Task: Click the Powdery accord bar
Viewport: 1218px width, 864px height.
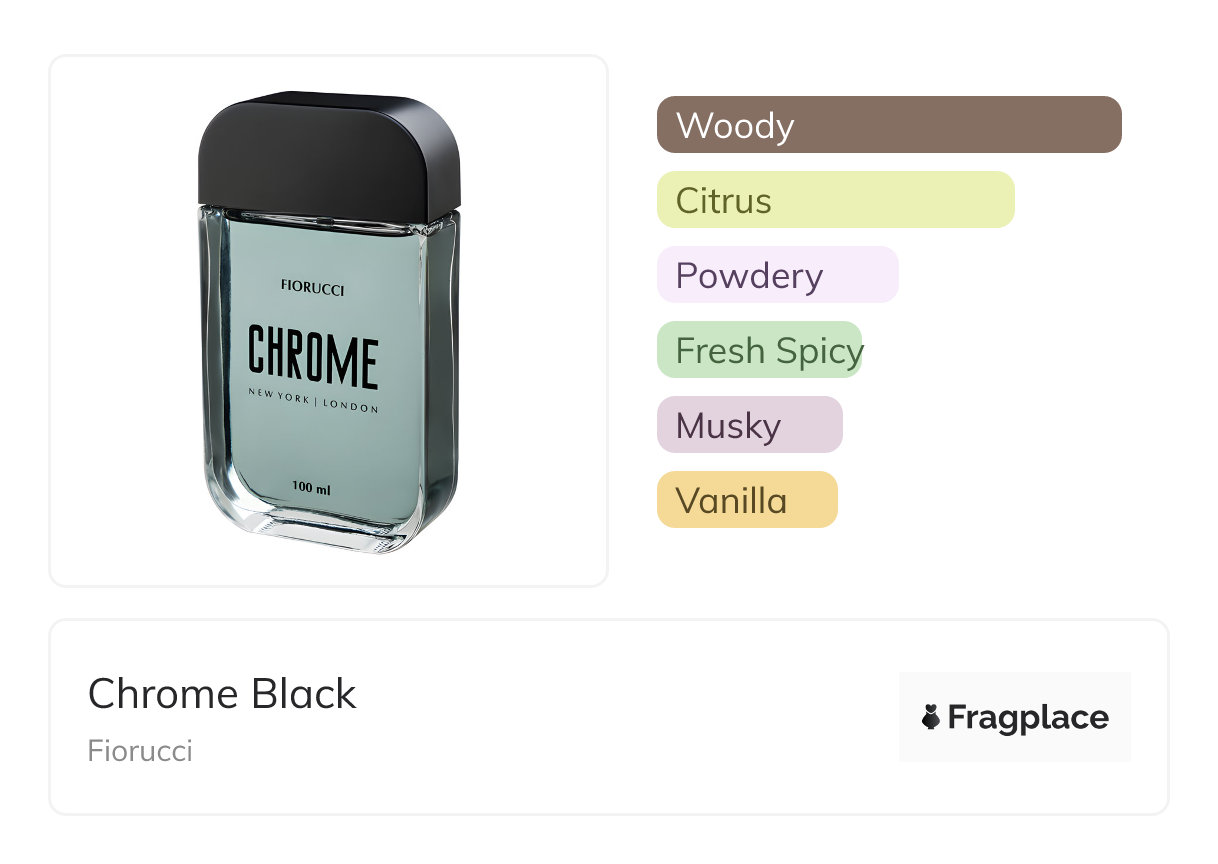Action: click(777, 275)
